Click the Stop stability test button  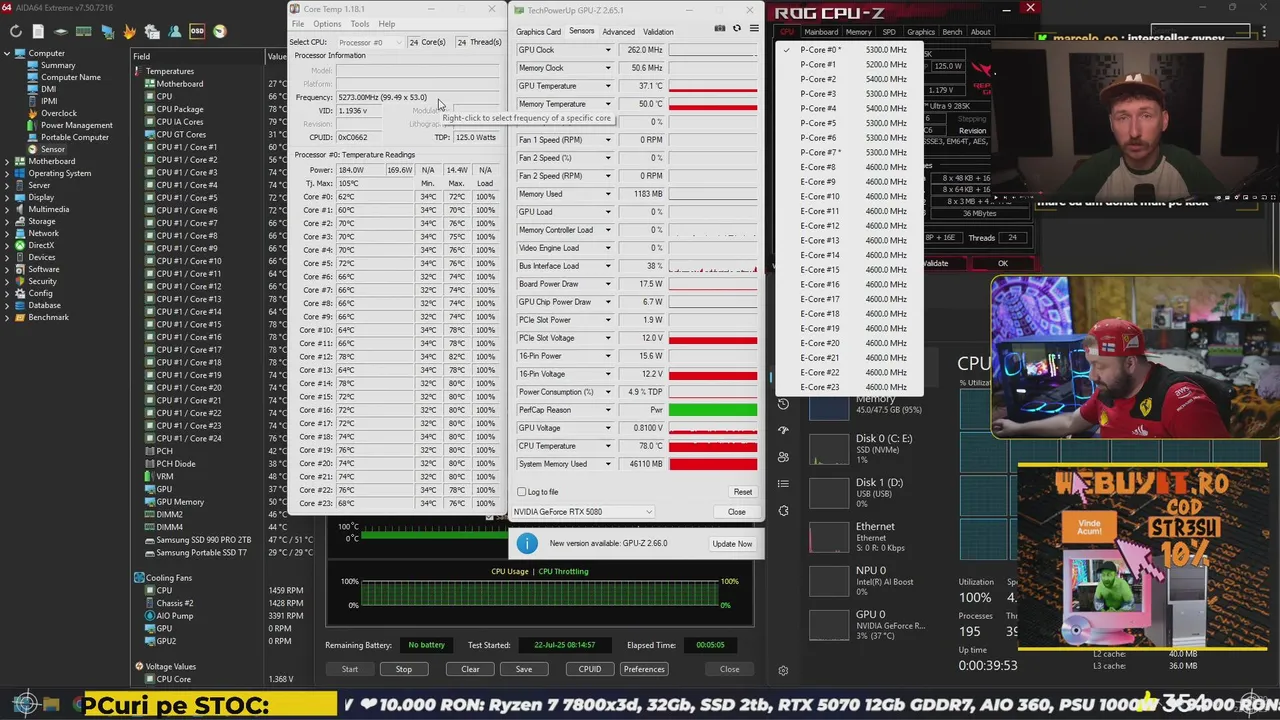(403, 669)
